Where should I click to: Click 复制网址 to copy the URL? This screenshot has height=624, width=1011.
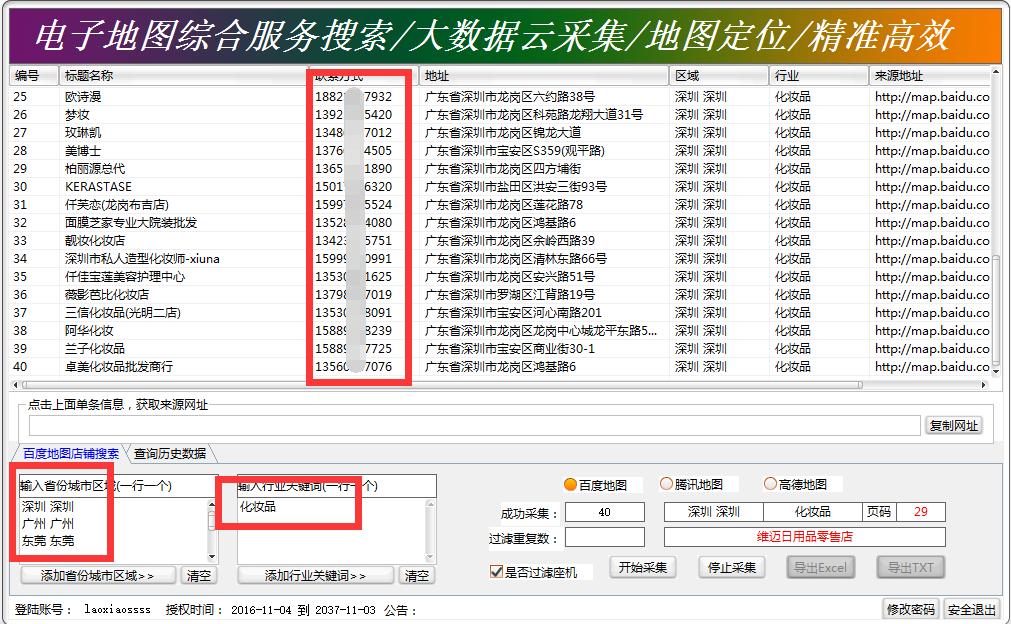tap(954, 424)
